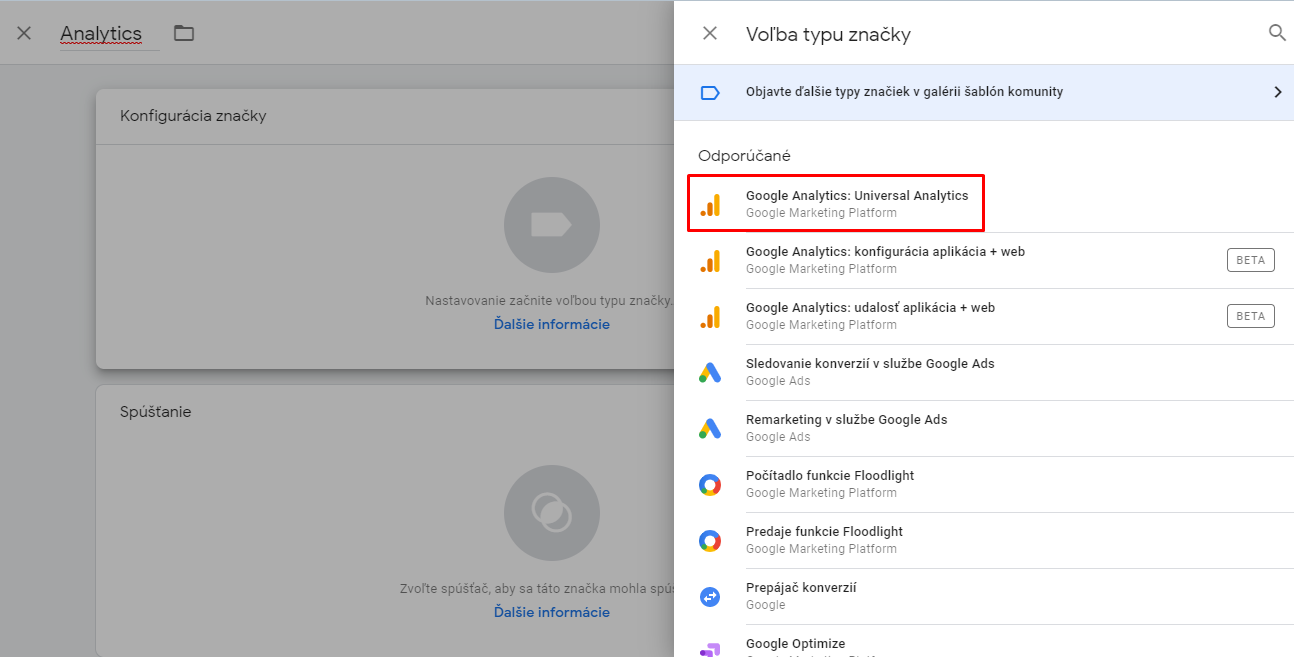This screenshot has width=1294, height=657.
Task: Click Floodlight icon for Počítadlo funkcie
Action: pyautogui.click(x=710, y=485)
